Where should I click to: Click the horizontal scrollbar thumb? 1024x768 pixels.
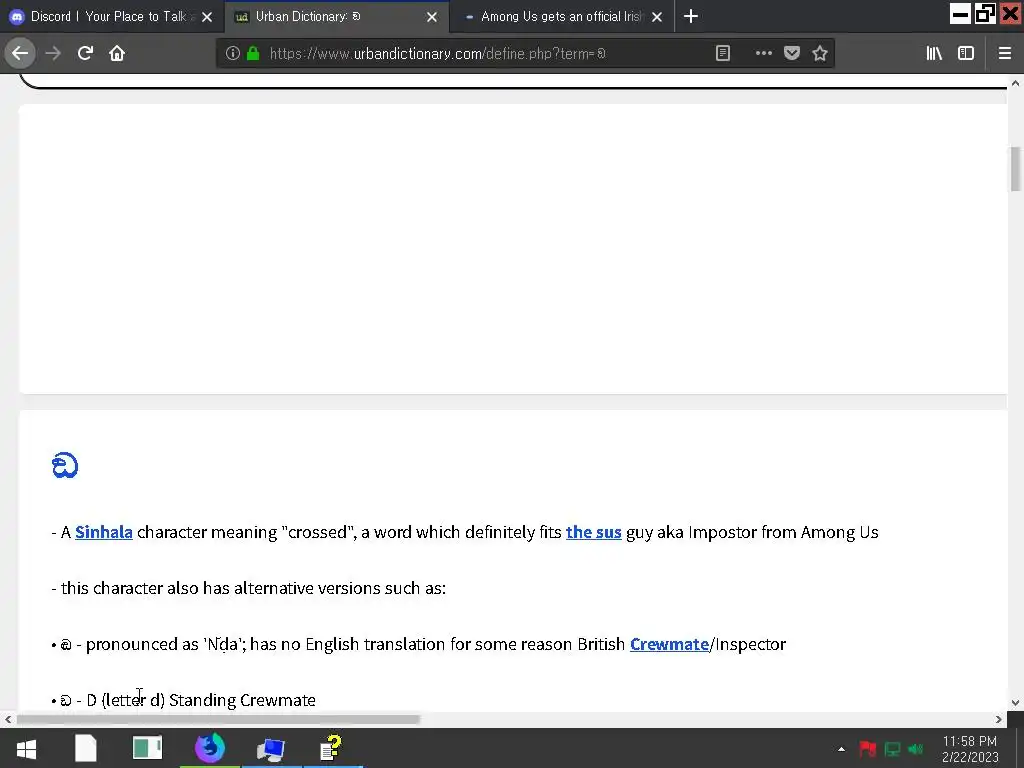(x=218, y=719)
